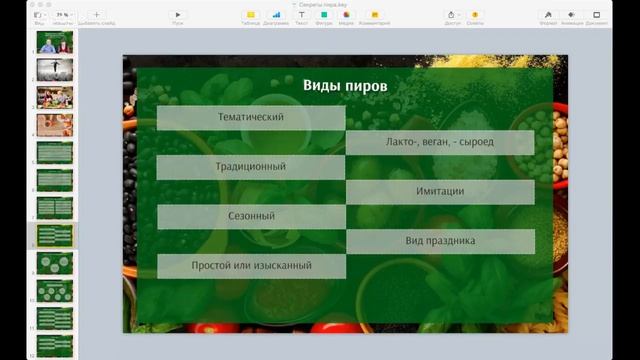
Task: Select slide 9 thumbnail with three circles
Action: tap(55, 263)
